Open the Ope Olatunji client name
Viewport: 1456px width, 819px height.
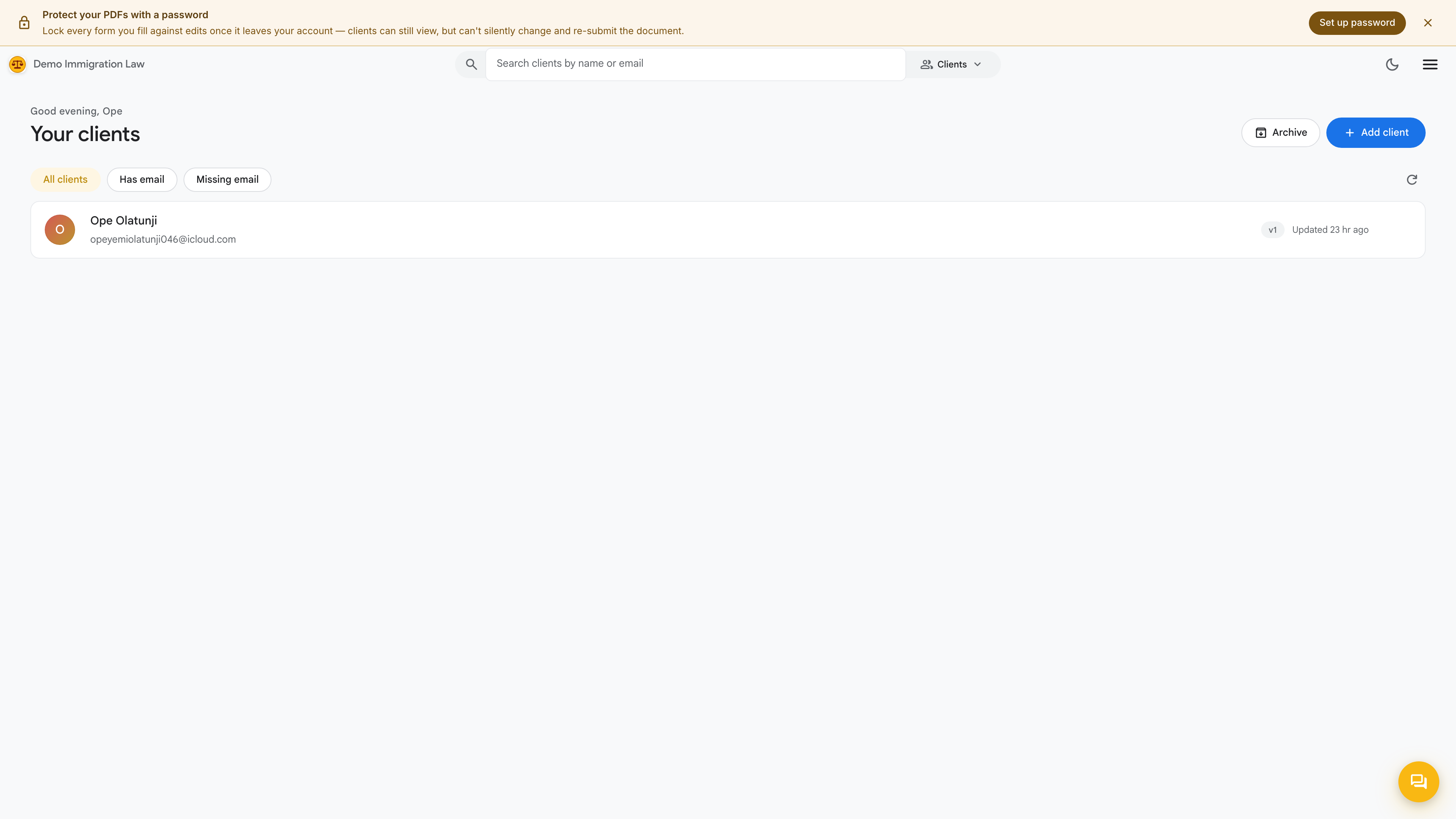click(123, 220)
